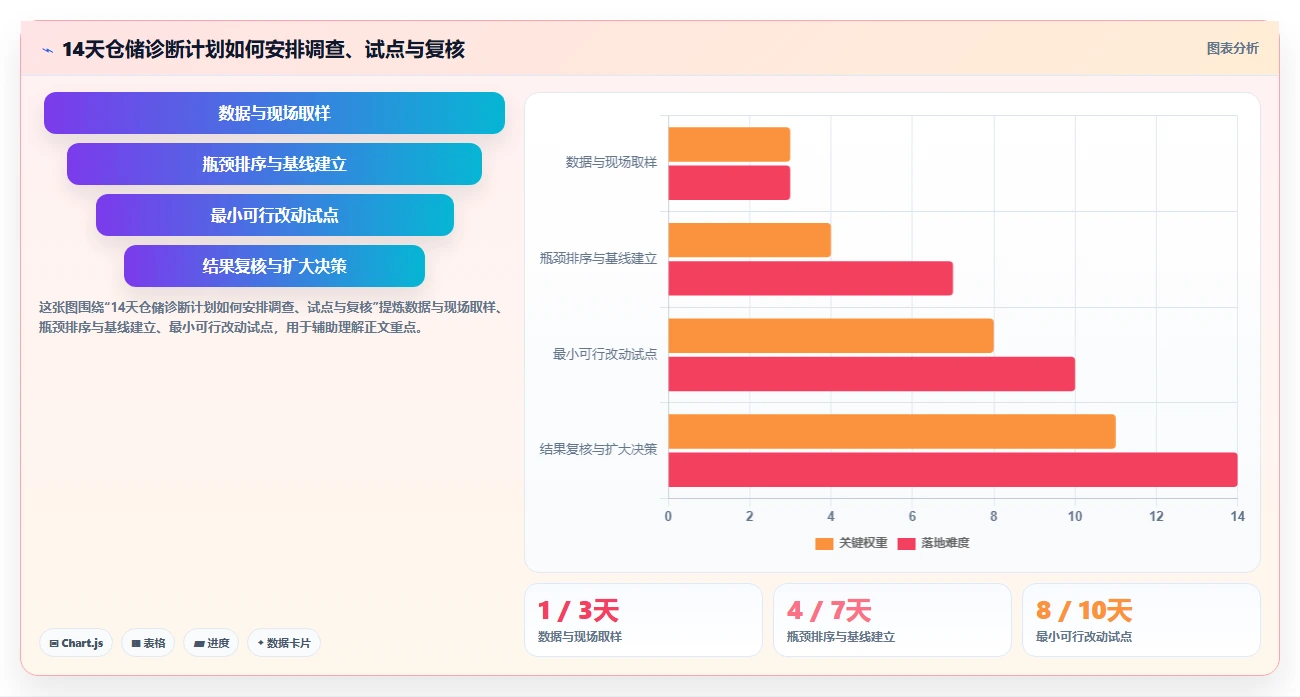Click the x-axis tick label 12

[1156, 516]
